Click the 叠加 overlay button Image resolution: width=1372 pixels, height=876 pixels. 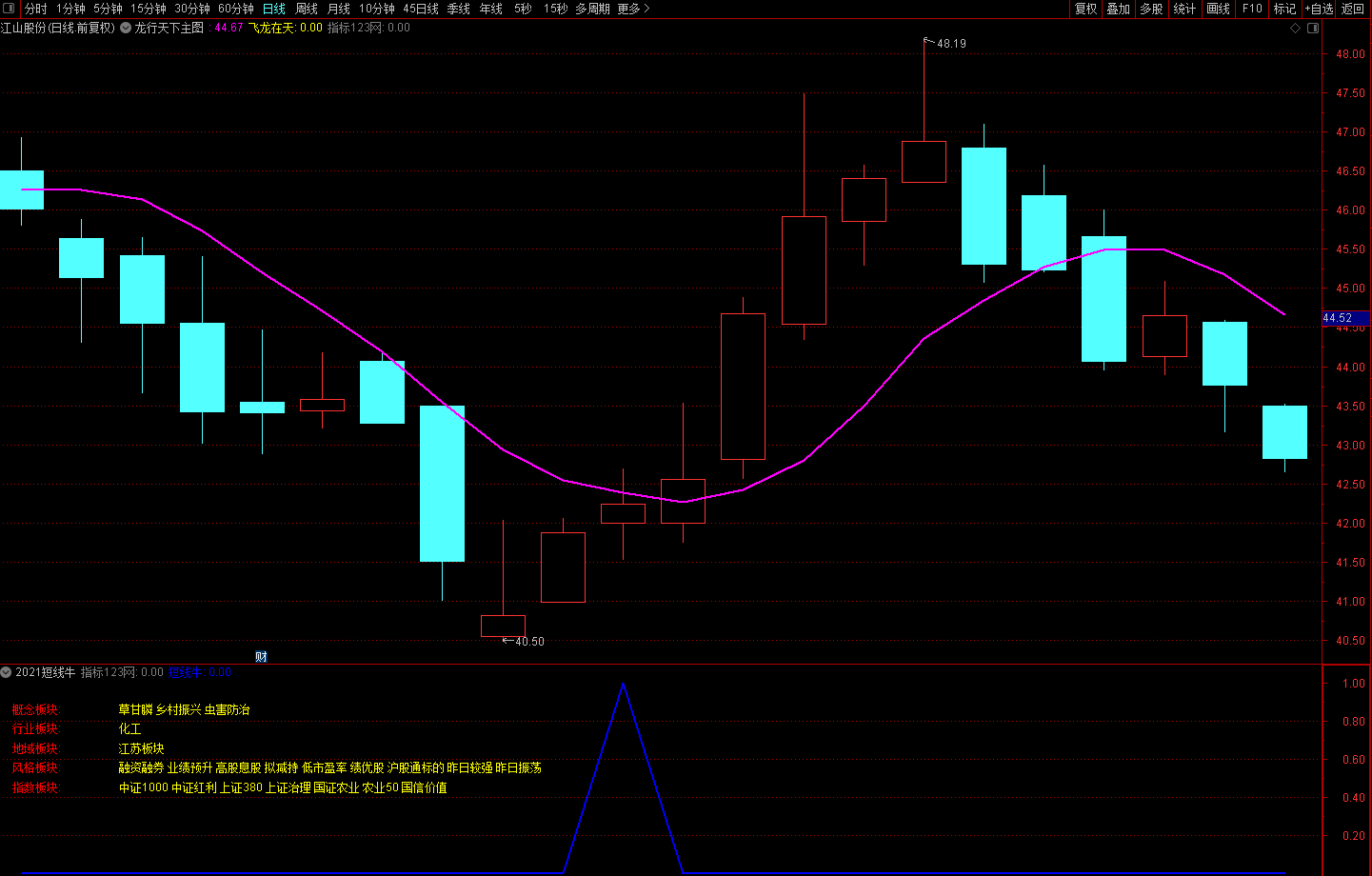1119,9
